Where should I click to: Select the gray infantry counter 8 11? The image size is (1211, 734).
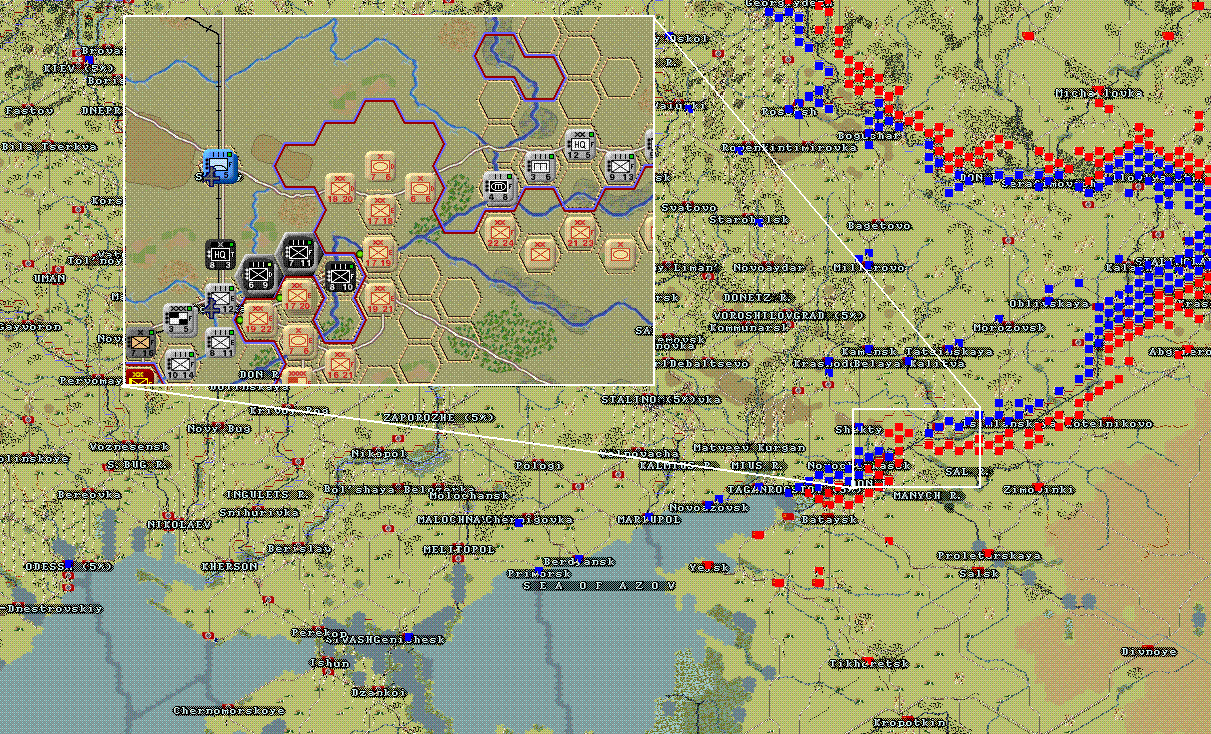[220, 340]
